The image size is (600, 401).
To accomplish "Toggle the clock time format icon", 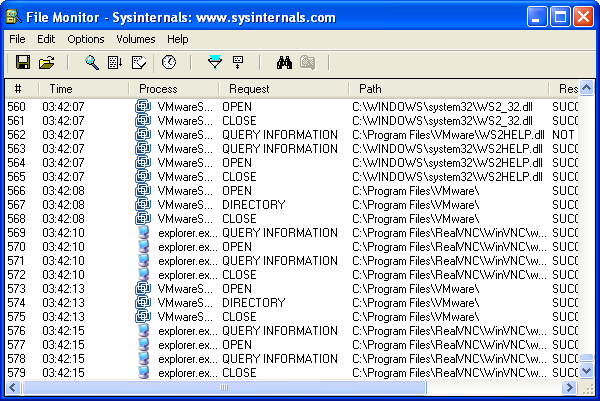I will (x=169, y=63).
